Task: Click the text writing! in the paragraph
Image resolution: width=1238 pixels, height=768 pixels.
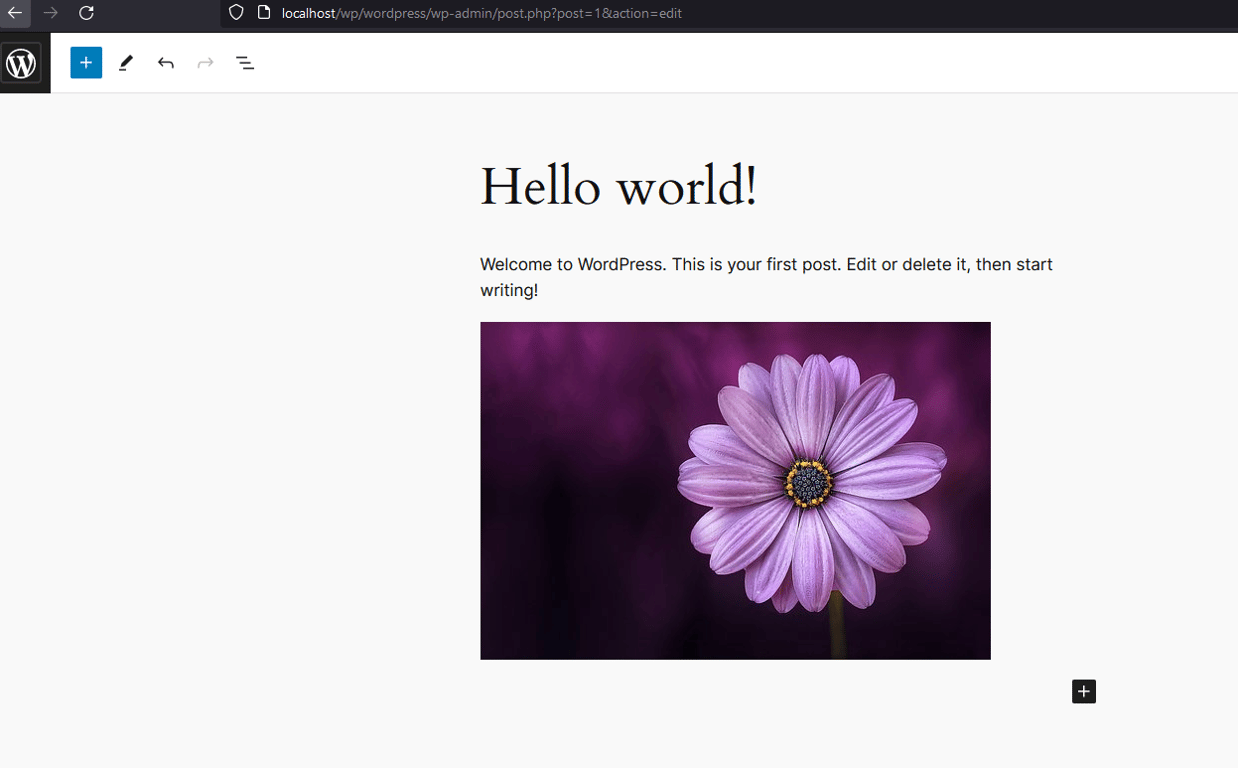Action: pyautogui.click(x=512, y=290)
